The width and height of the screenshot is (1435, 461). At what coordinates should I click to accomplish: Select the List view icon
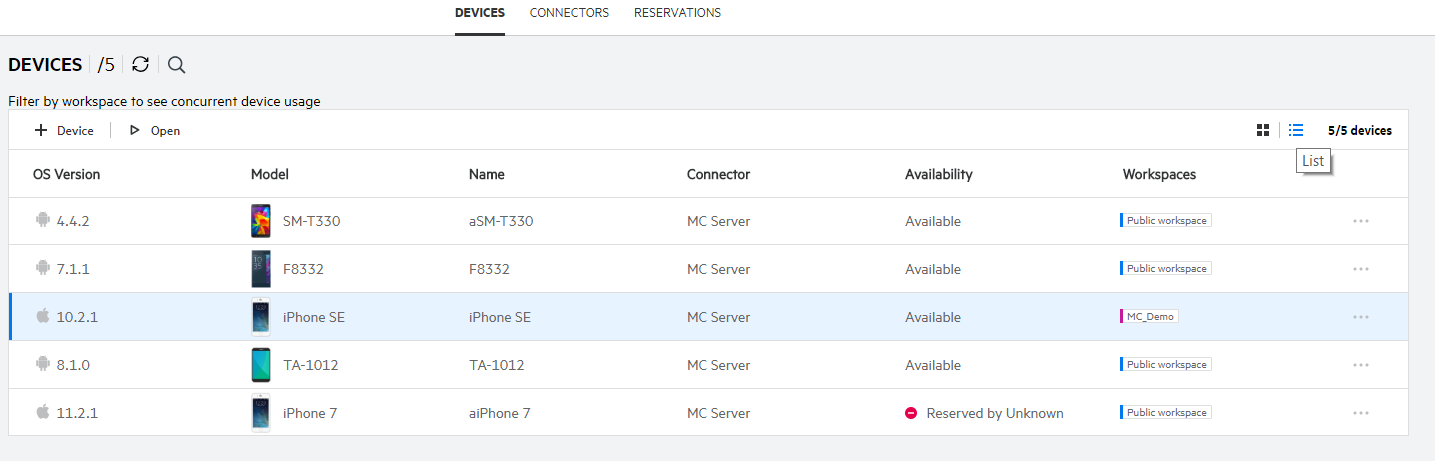[x=1296, y=130]
